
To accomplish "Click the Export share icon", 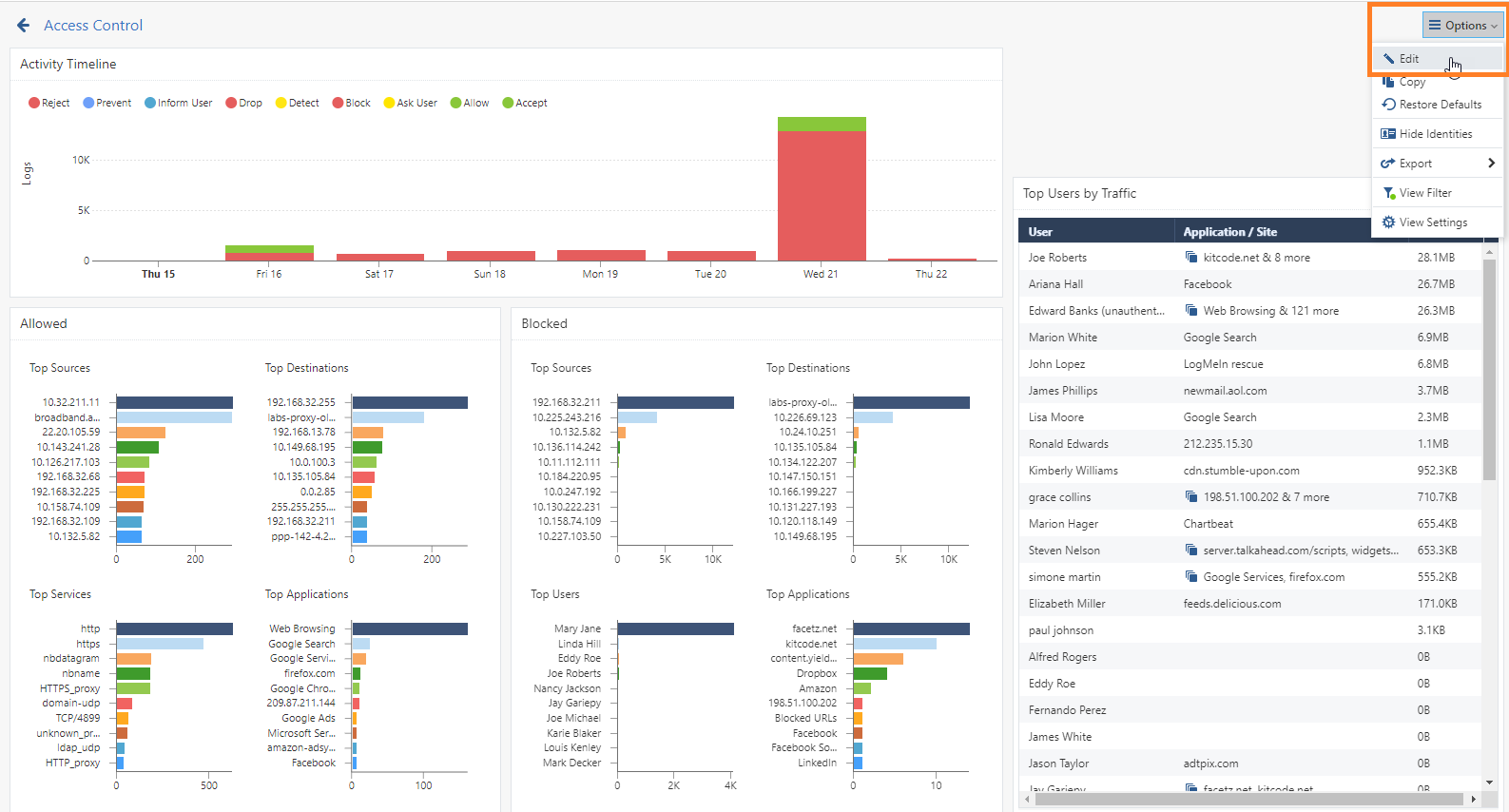I will pyautogui.click(x=1388, y=164).
